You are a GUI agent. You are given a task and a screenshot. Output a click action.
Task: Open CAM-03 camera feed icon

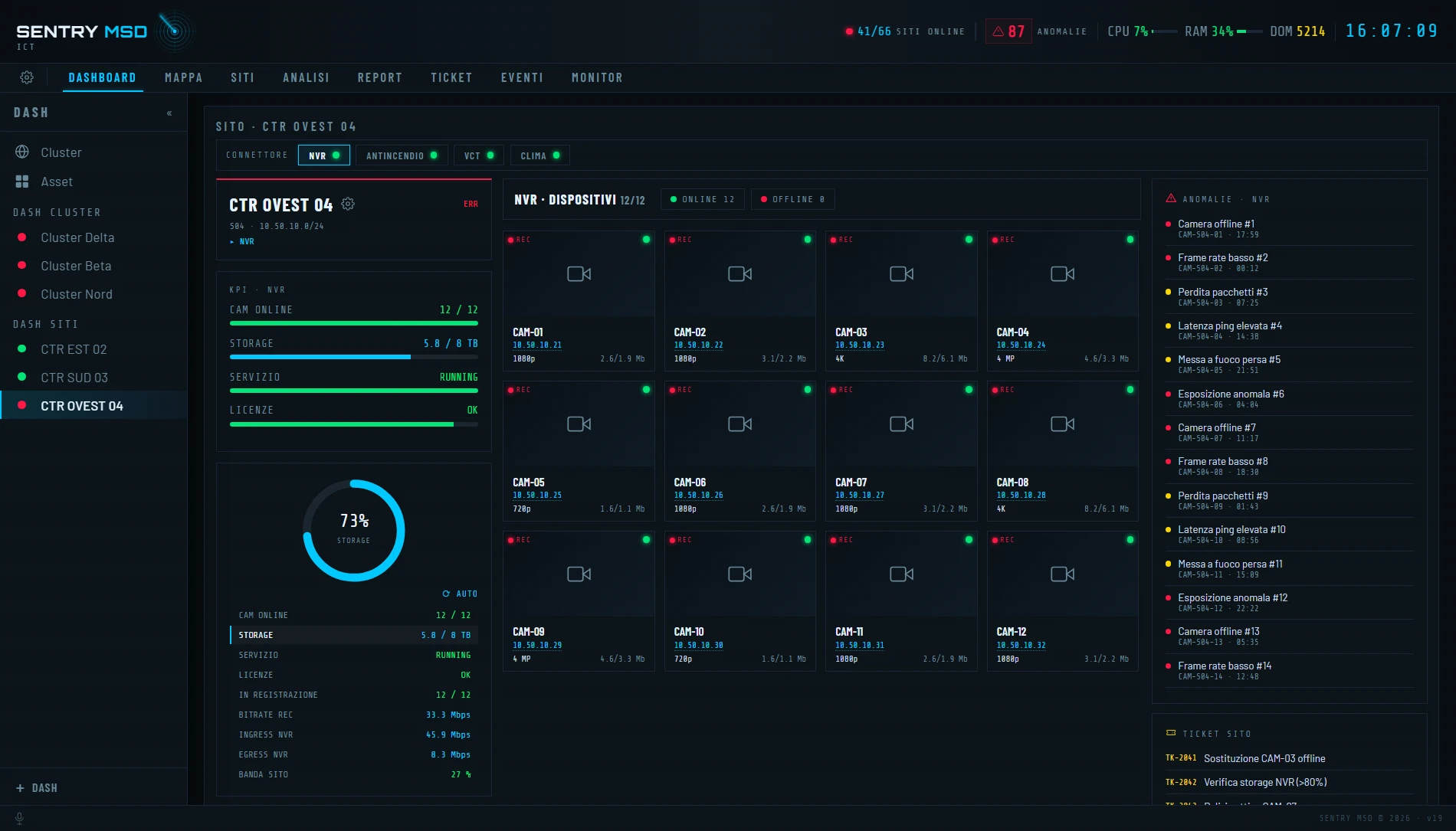(x=901, y=273)
